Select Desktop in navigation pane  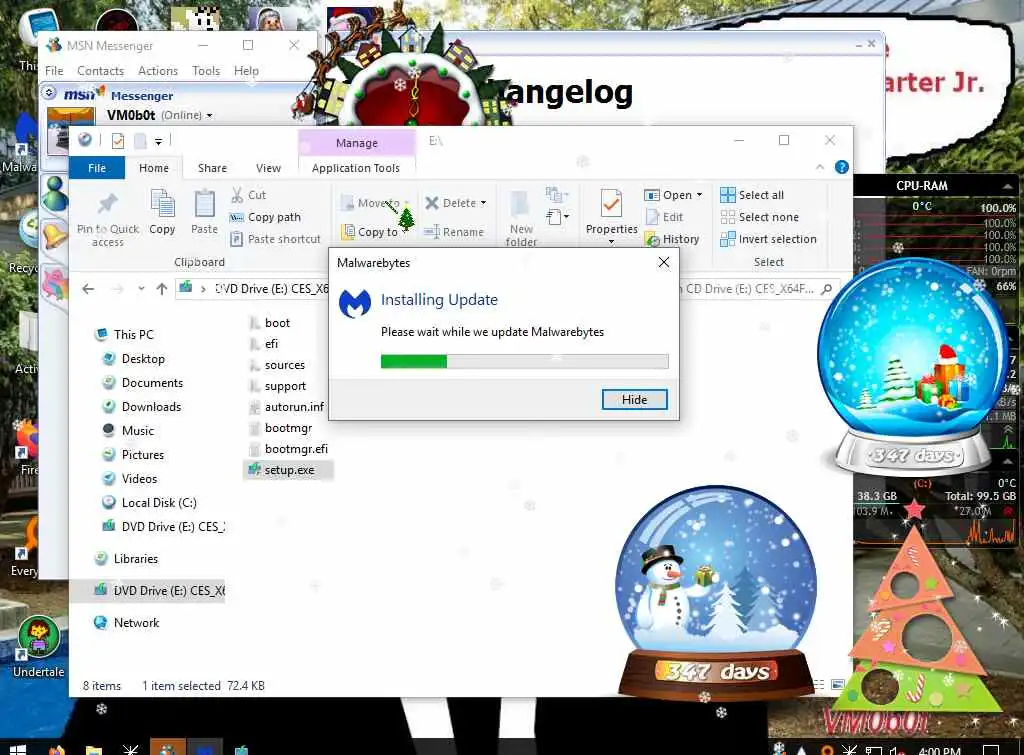[x=133, y=359]
